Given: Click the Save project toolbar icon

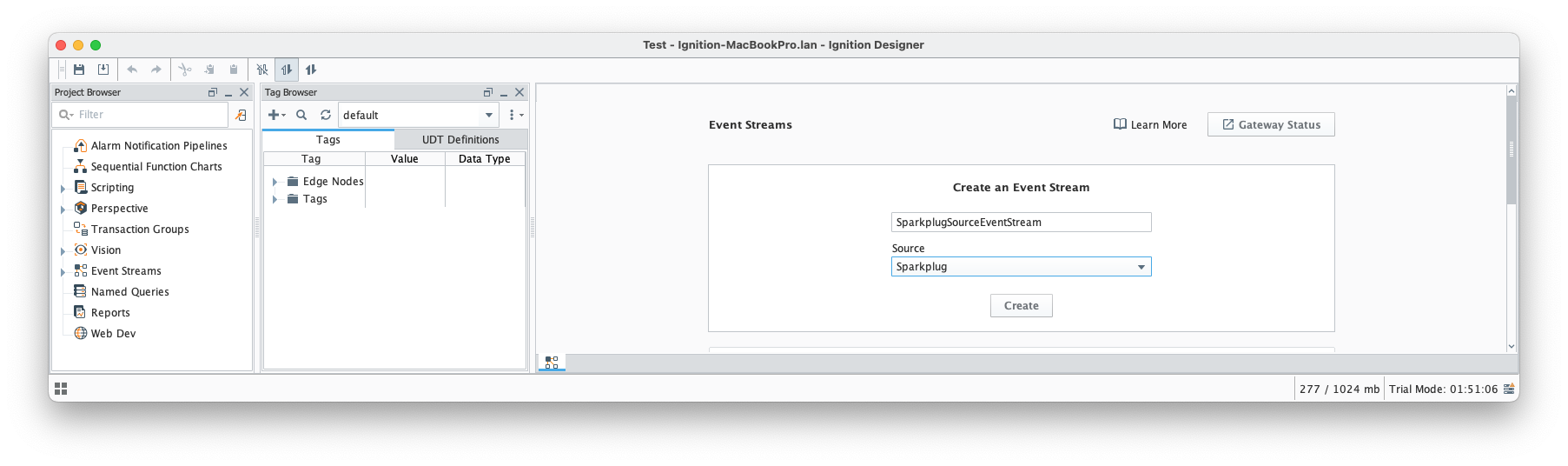Looking at the screenshot, I should [79, 70].
